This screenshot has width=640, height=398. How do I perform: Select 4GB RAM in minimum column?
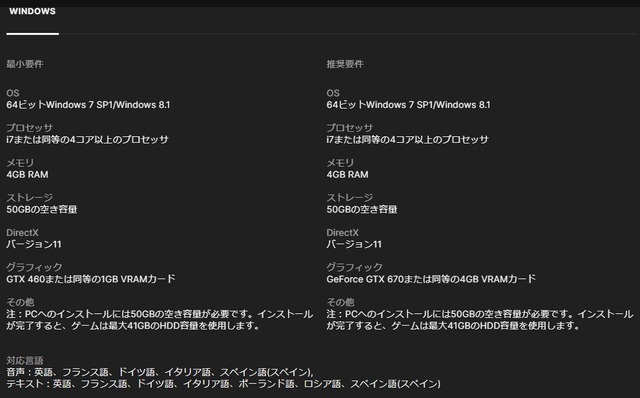(x=27, y=175)
